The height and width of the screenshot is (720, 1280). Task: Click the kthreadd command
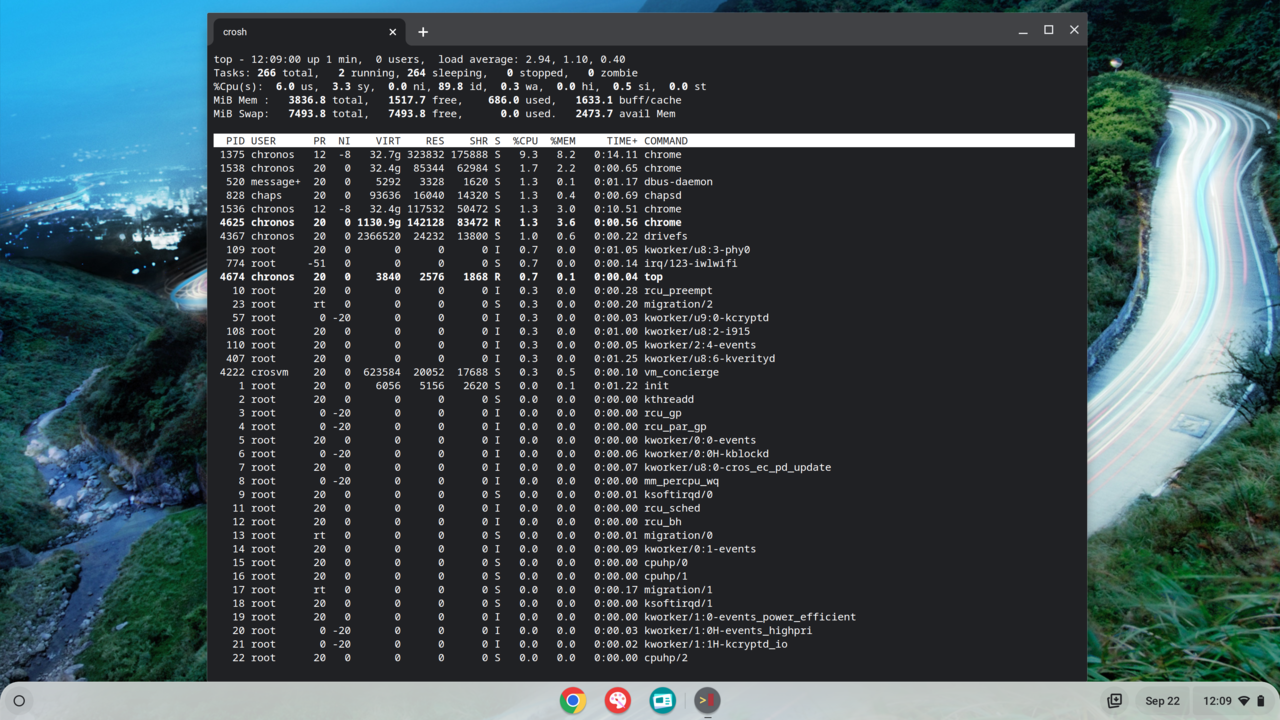[669, 399]
